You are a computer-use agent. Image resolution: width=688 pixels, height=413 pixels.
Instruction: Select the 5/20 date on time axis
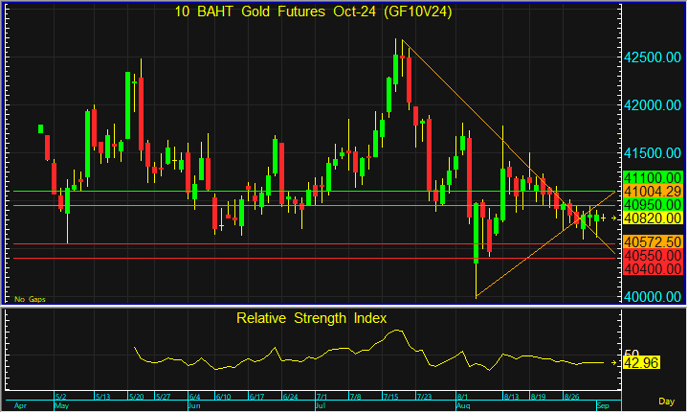pos(137,396)
